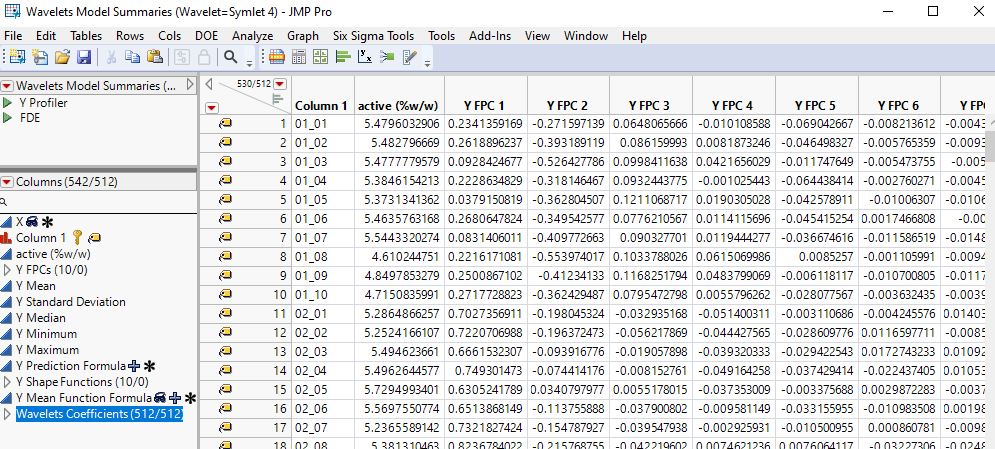This screenshot has height=449, width=995.
Task: Expand the Y Shape Functions (10/0) group
Action: pyautogui.click(x=8, y=382)
